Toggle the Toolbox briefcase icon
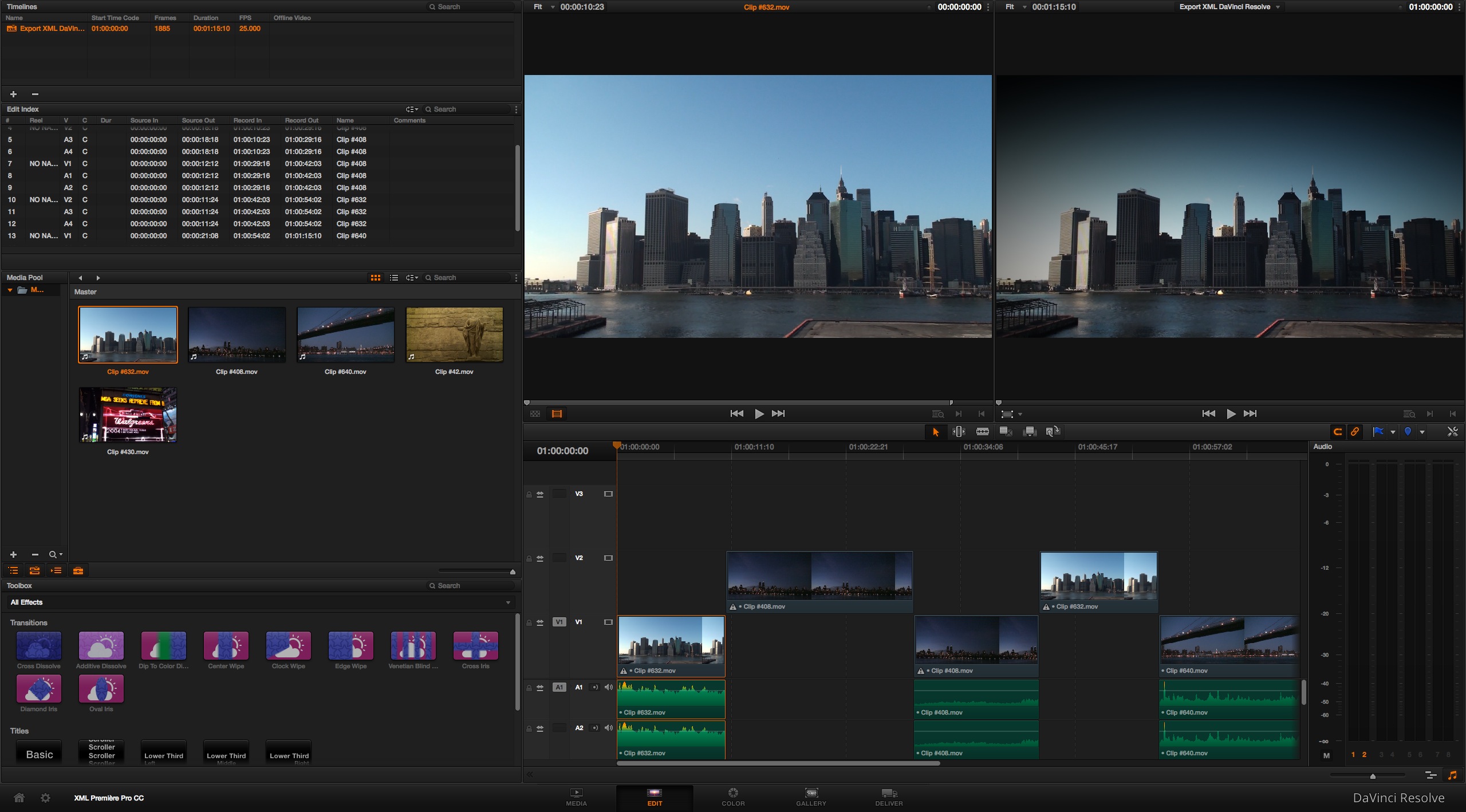The width and height of the screenshot is (1466, 812). click(78, 570)
